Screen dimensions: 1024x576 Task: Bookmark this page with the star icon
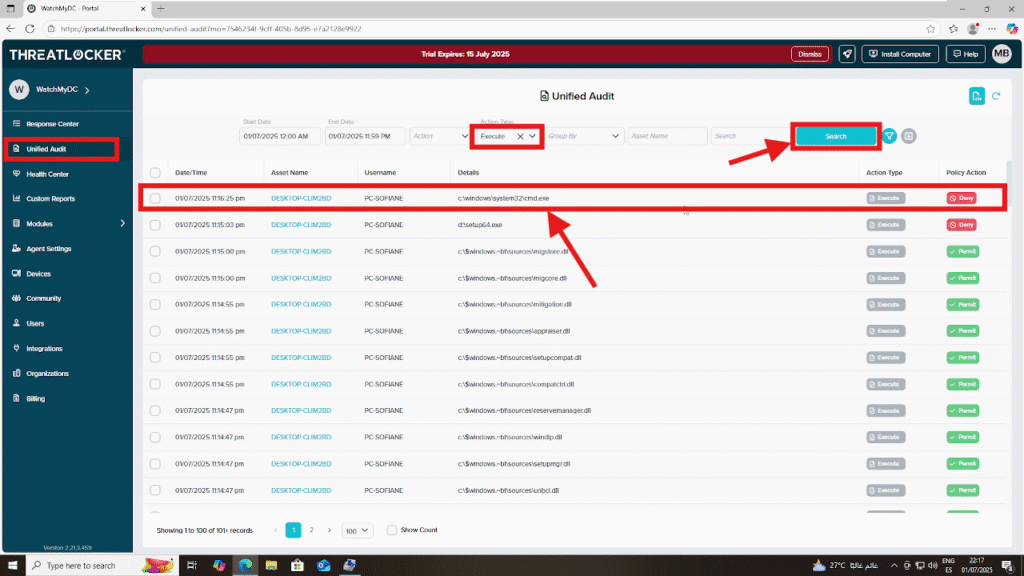(x=930, y=29)
